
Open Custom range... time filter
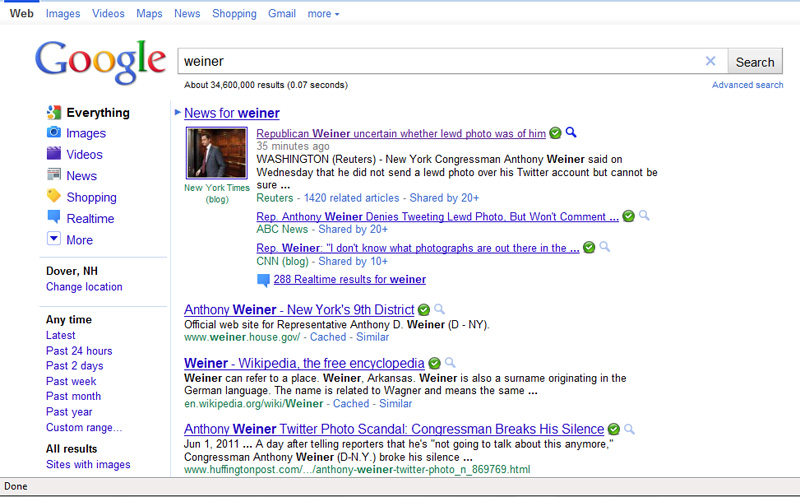pos(84,428)
